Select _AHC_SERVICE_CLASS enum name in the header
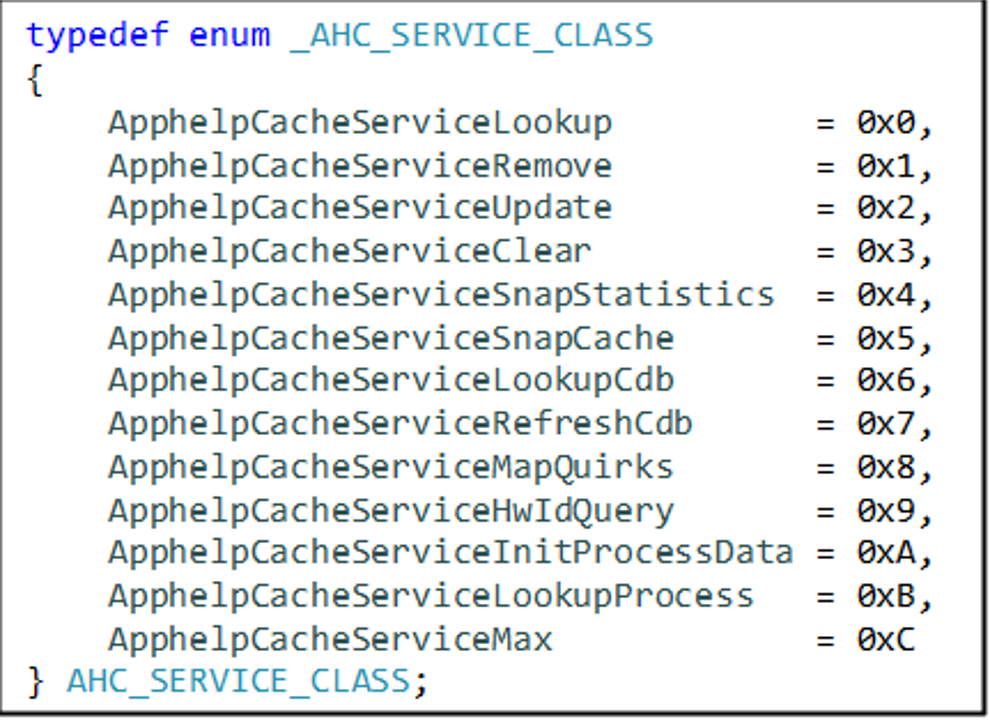Image resolution: width=990 pixels, height=724 pixels. click(x=472, y=36)
